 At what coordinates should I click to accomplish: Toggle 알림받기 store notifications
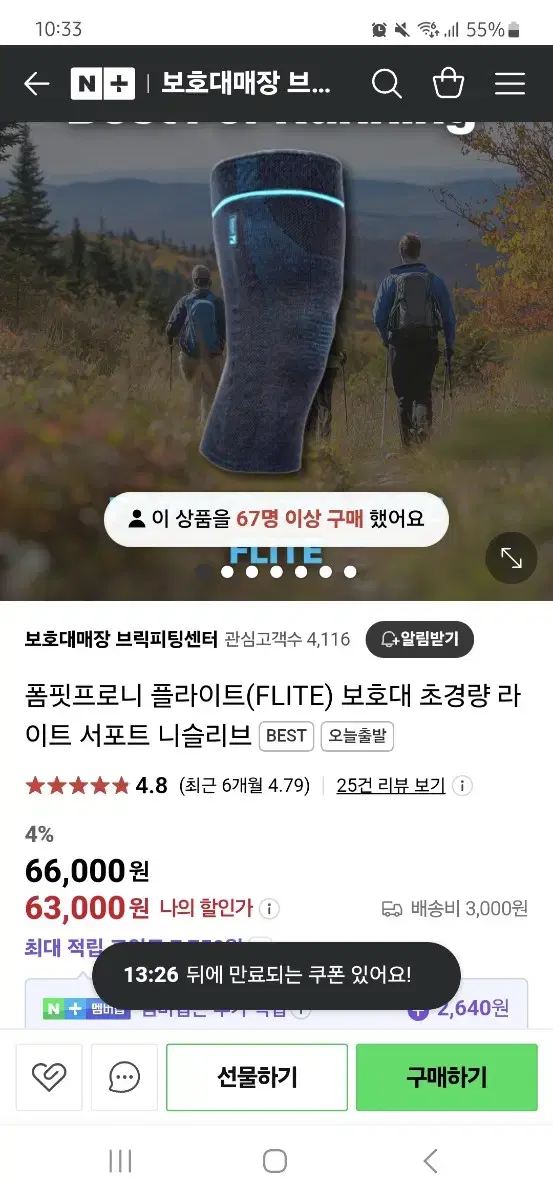pyautogui.click(x=419, y=639)
